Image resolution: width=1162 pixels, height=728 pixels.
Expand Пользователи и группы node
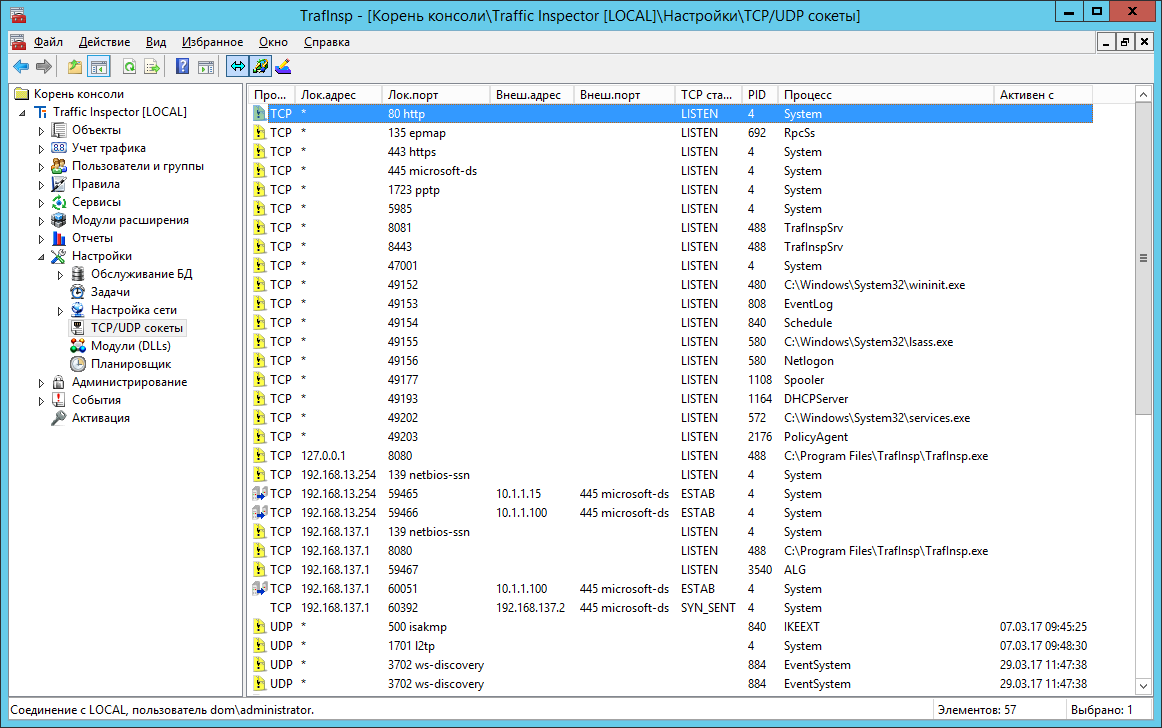(42, 167)
